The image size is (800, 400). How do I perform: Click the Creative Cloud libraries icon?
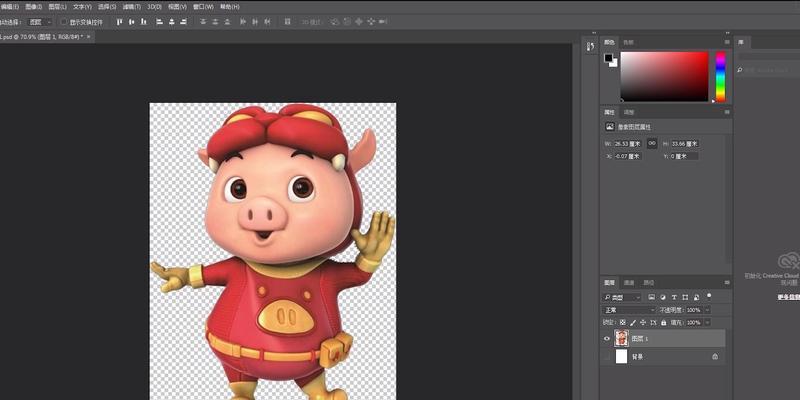point(789,261)
